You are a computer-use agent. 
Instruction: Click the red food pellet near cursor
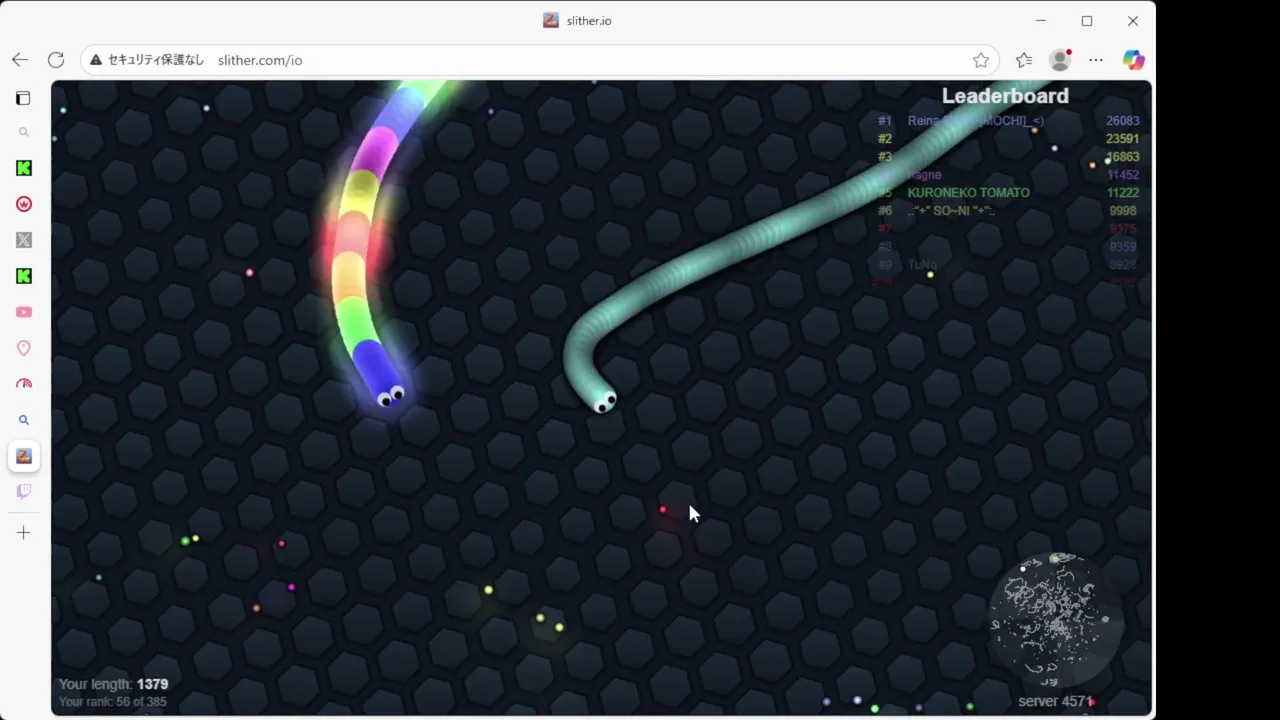coord(663,510)
